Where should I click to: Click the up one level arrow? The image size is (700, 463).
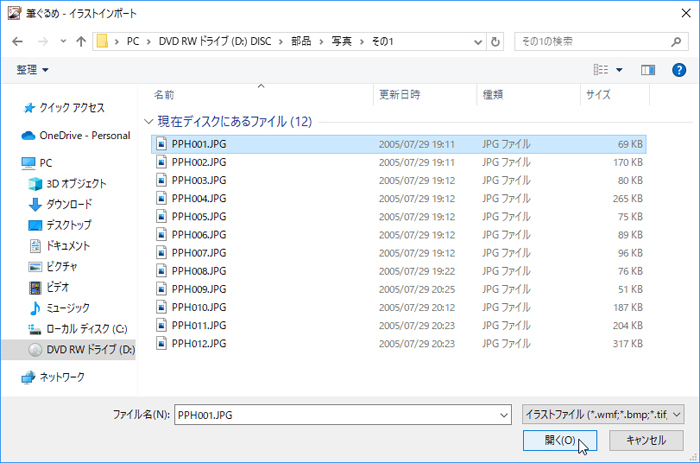(x=80, y=42)
